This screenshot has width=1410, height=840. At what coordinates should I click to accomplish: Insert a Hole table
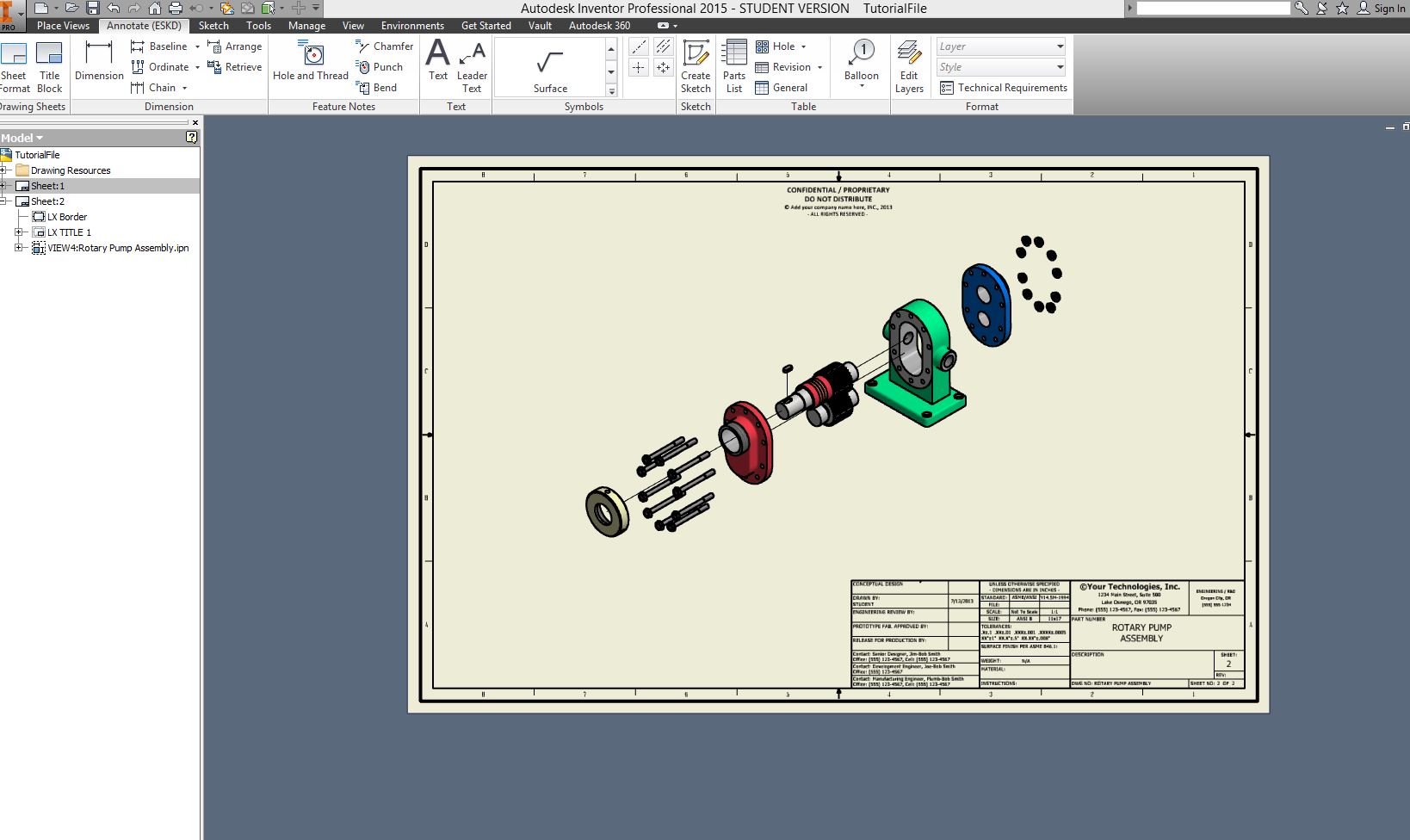coord(775,46)
